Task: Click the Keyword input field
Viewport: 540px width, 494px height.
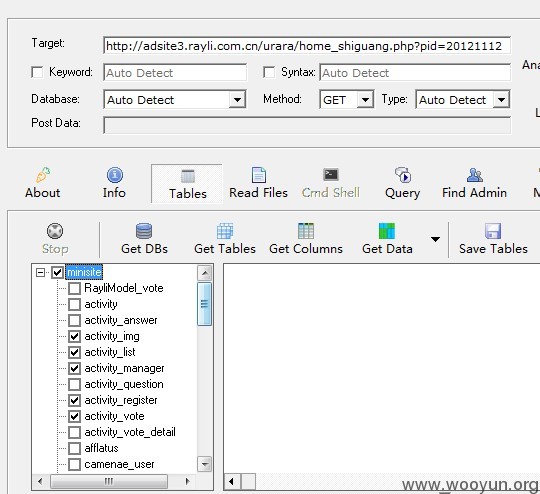Action: tap(175, 73)
